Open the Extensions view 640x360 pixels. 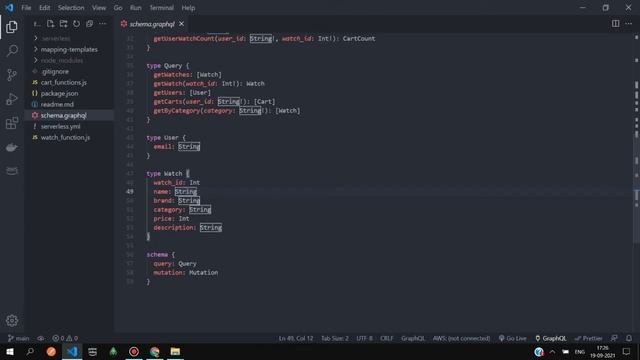[x=12, y=123]
